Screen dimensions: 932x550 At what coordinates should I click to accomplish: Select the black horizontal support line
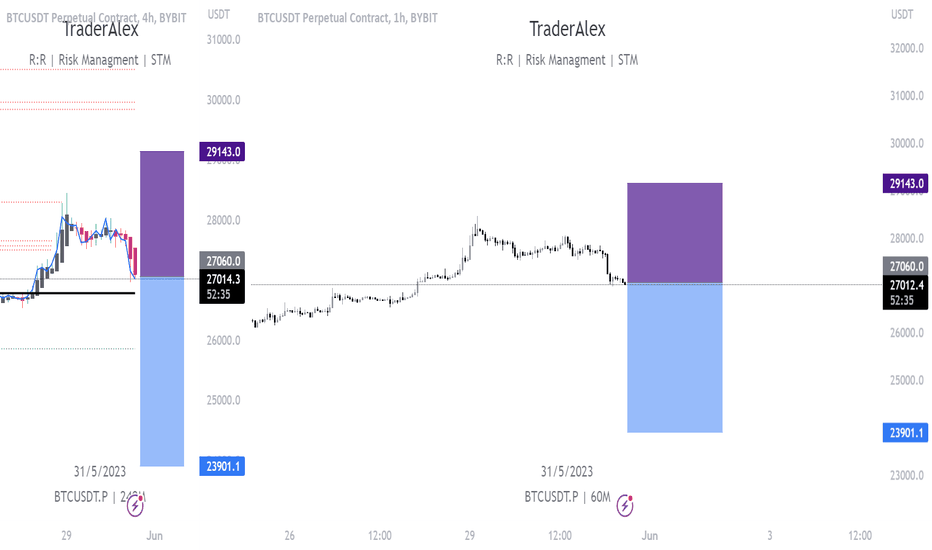[x=67, y=293]
